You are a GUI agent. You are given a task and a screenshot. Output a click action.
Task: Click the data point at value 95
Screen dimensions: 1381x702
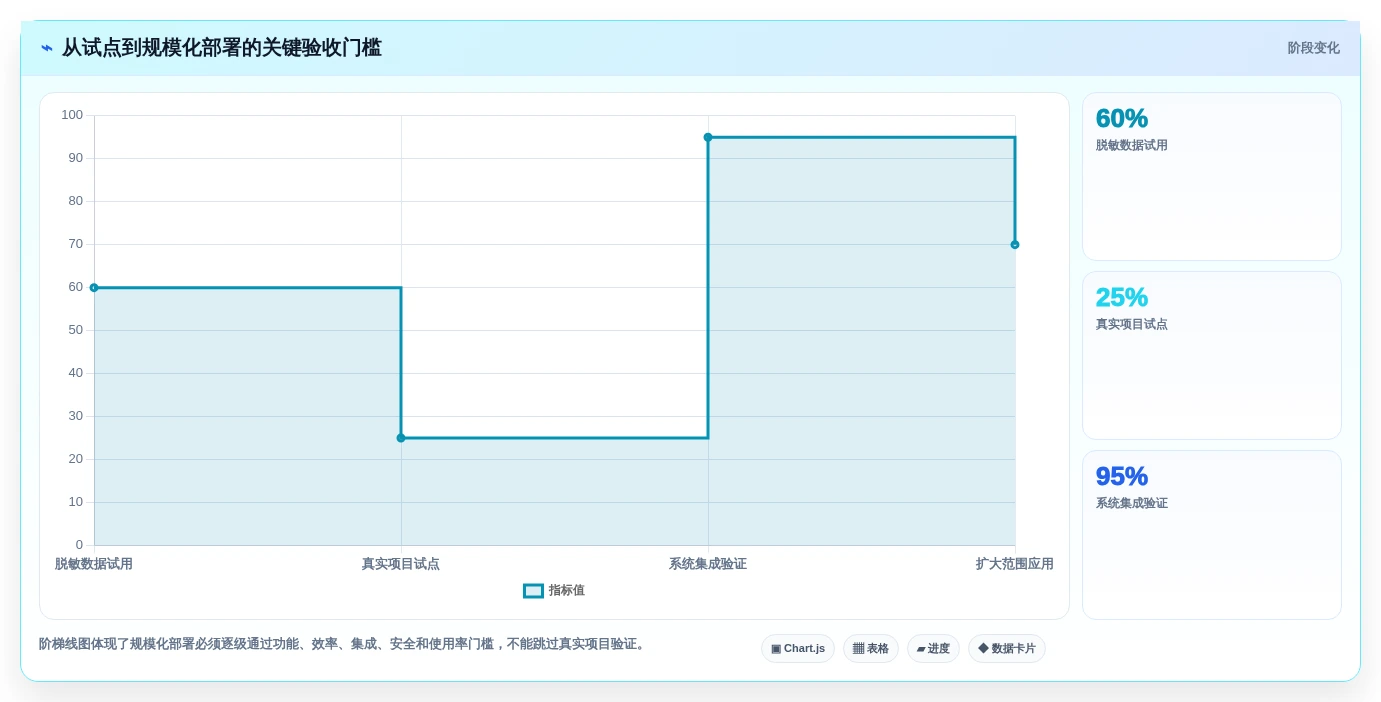click(708, 137)
